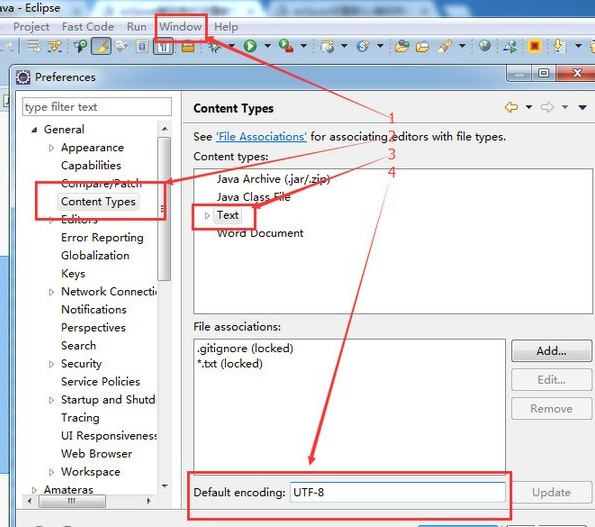Open the Window menu

click(180, 27)
